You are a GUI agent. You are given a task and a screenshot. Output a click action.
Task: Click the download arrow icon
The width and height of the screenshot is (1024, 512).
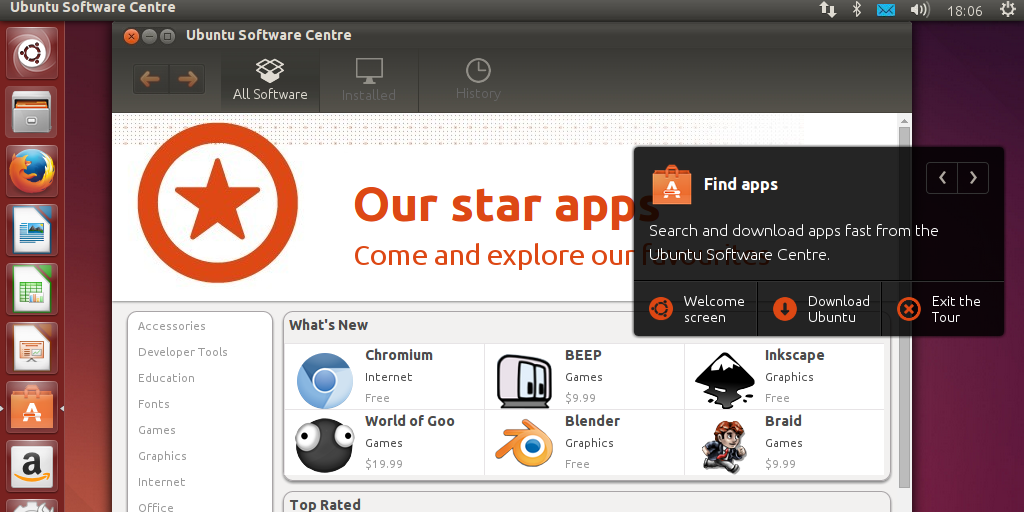point(785,309)
